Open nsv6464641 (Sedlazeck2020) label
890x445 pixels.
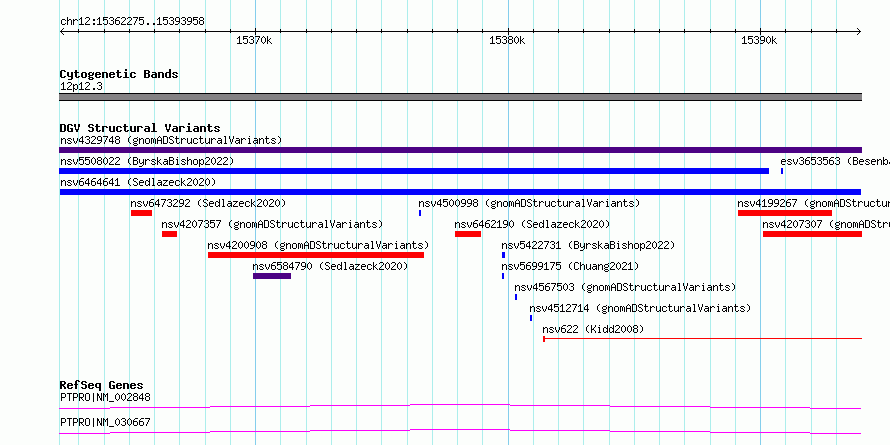coord(138,182)
